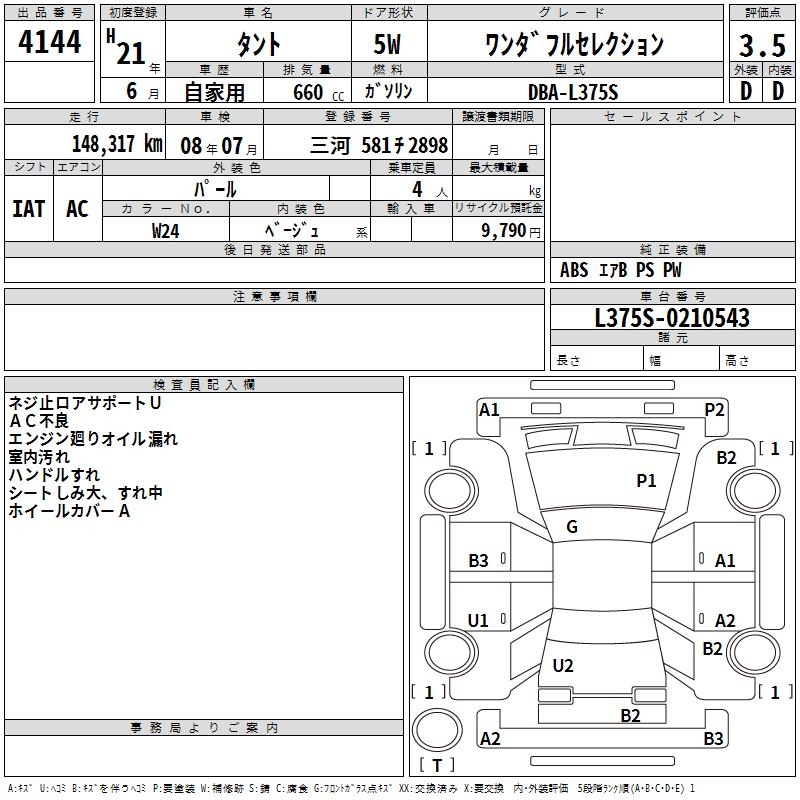This screenshot has height=800, width=800.
Task: Click the displacement value "660 cc"
Action: click(x=318, y=92)
